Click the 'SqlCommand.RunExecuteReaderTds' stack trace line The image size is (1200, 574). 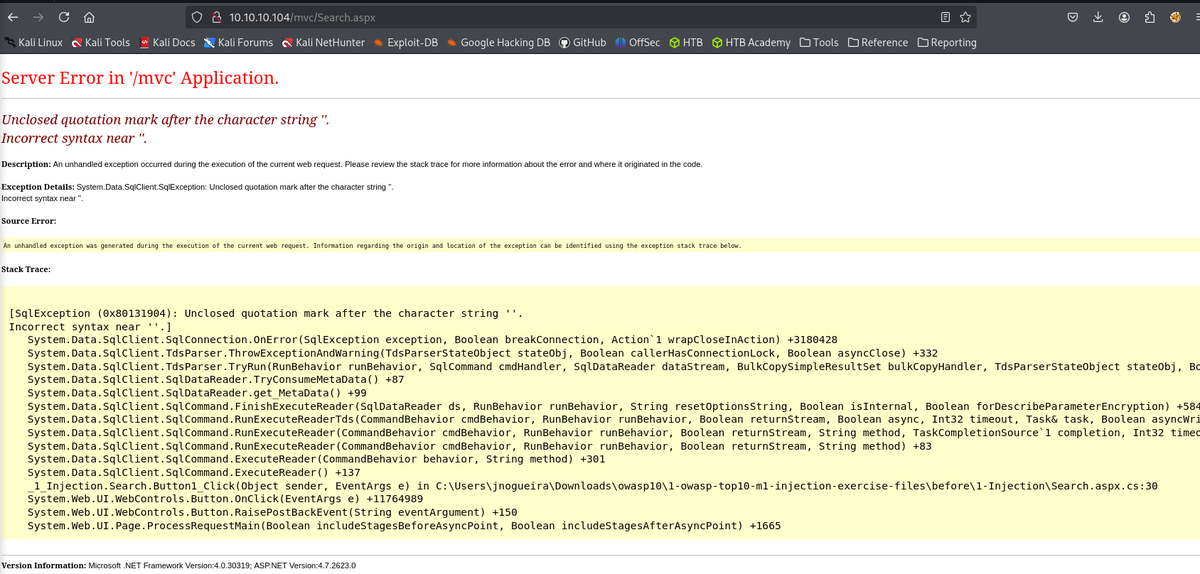613,419
